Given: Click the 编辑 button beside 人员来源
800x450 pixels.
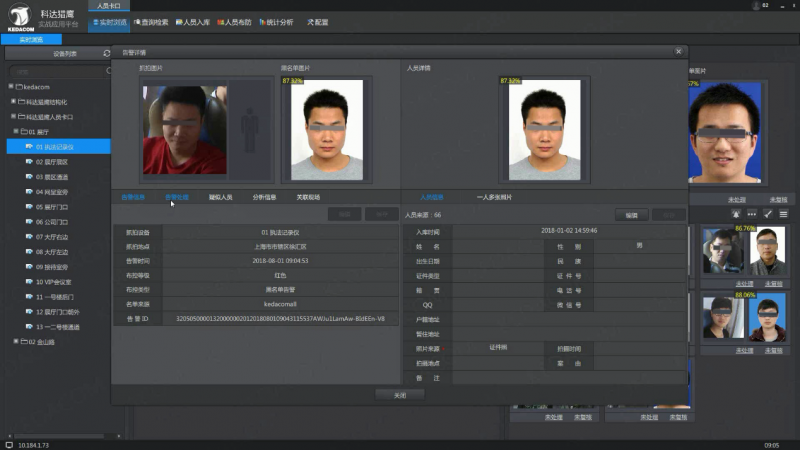Looking at the screenshot, I should [631, 215].
